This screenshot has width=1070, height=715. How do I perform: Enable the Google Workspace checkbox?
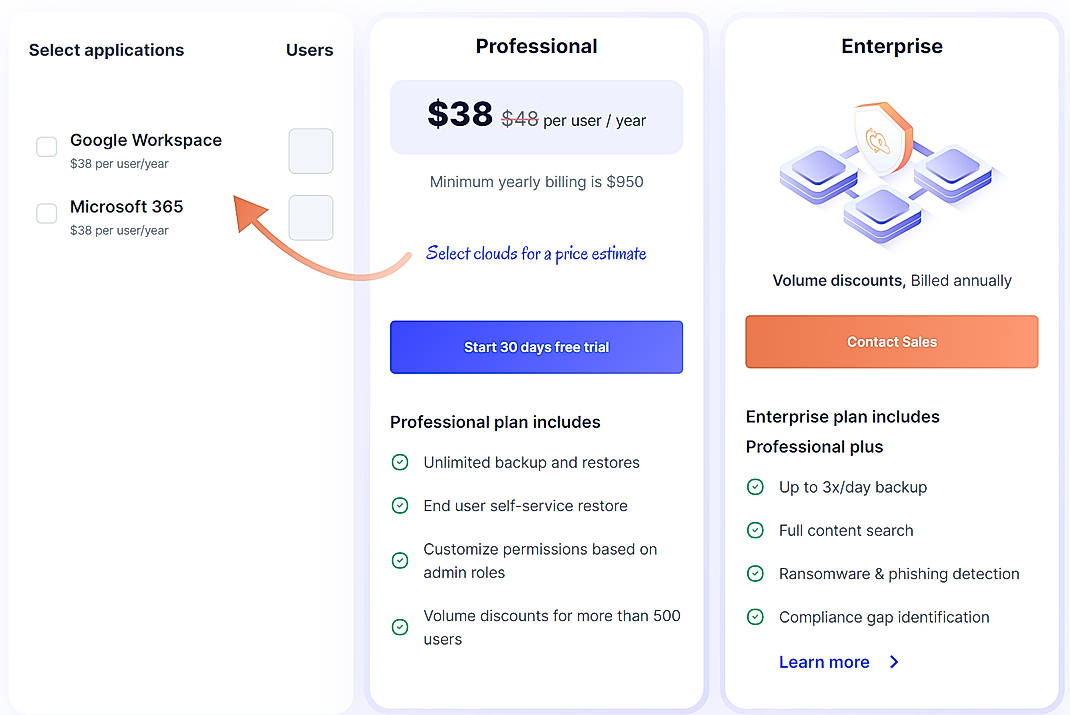click(x=46, y=146)
